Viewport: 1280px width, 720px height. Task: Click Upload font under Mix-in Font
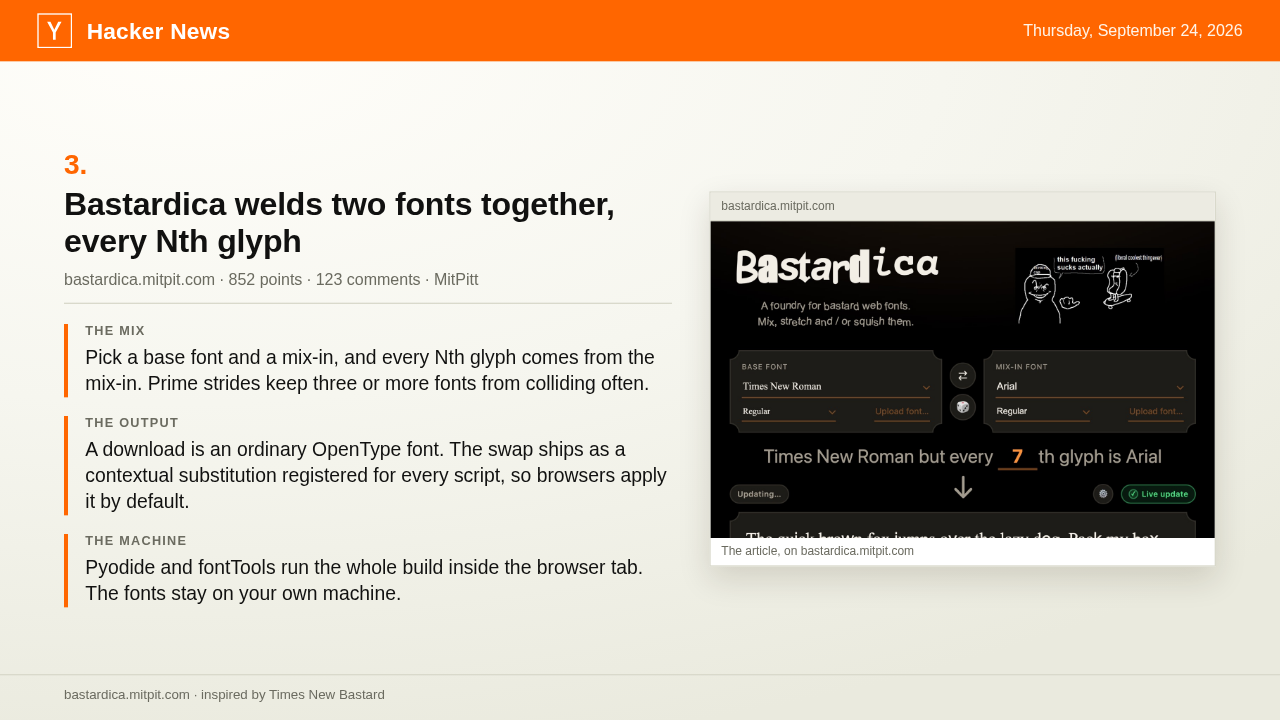[x=1156, y=412]
